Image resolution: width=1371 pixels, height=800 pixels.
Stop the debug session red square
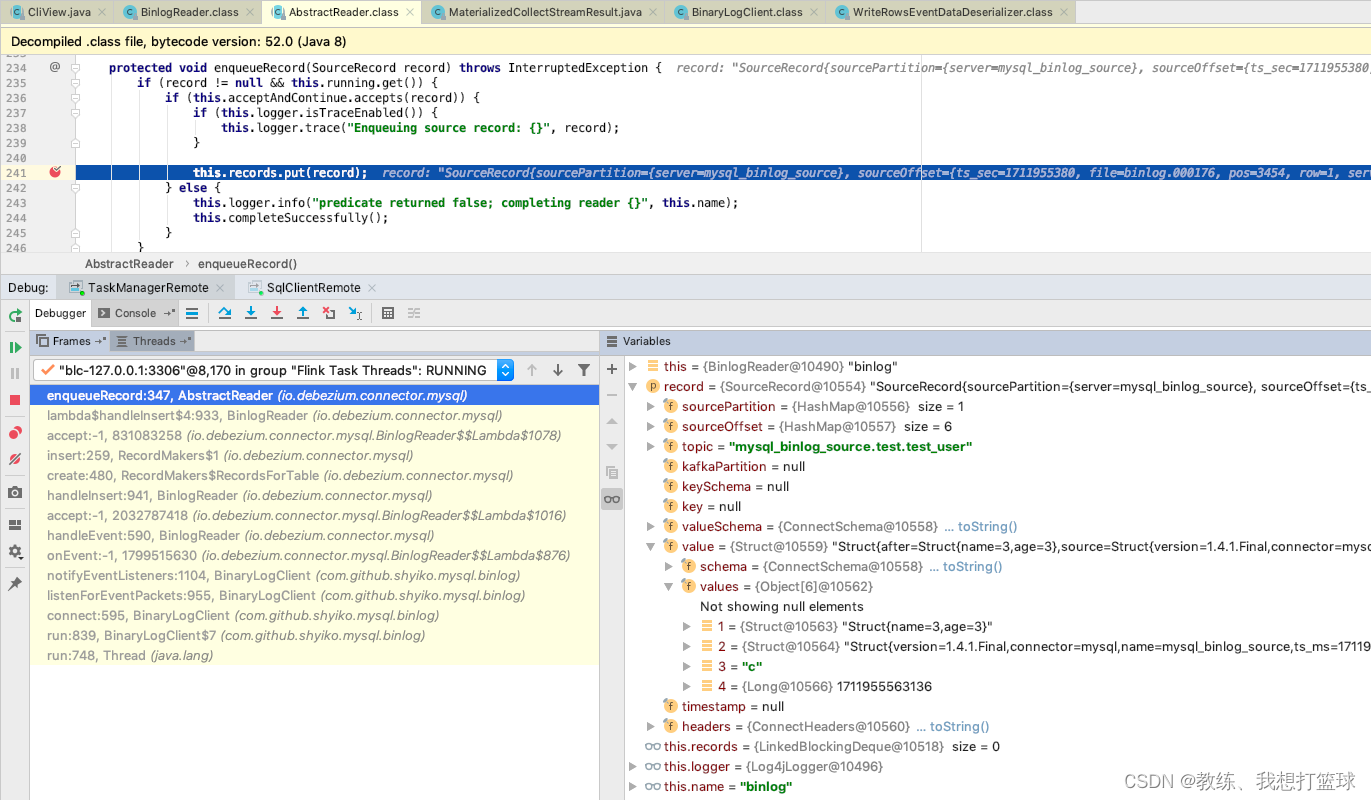tap(15, 399)
